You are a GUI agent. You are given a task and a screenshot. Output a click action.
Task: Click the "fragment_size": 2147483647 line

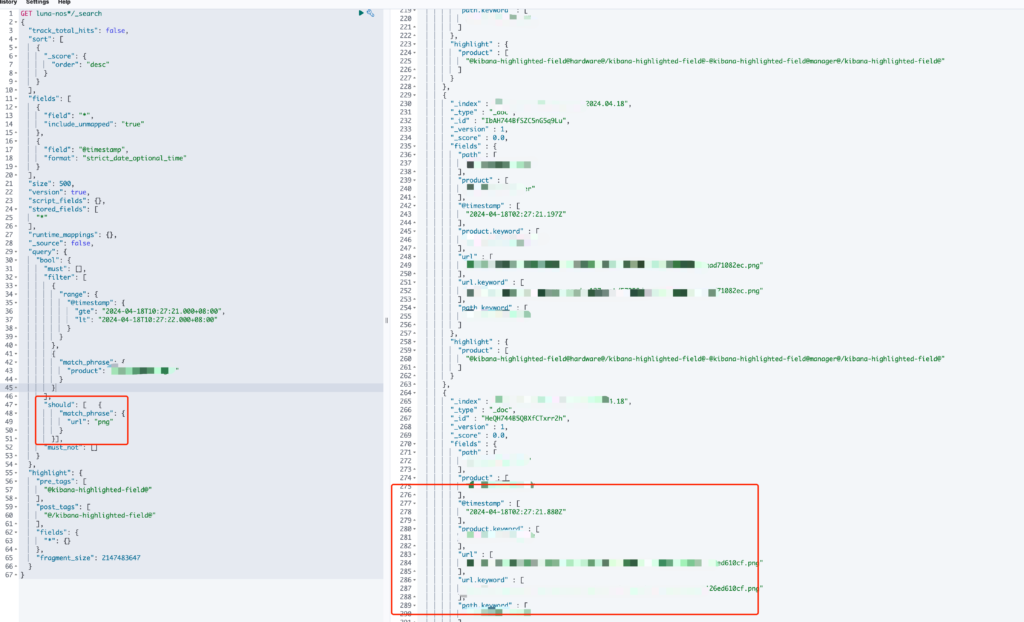pos(88,558)
